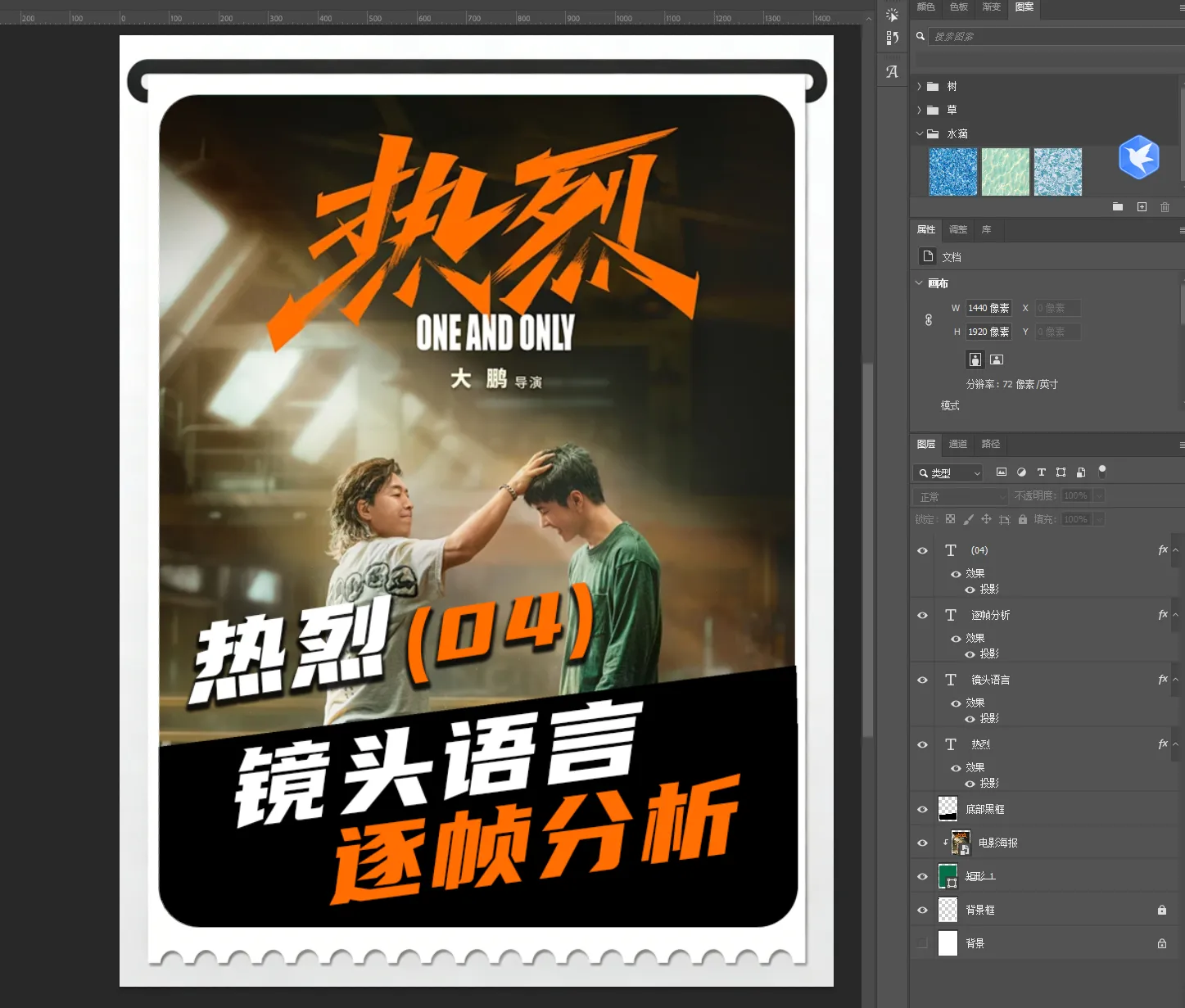Open the 不透明度 opacity dropdown arrow
This screenshot has width=1185, height=1008.
1099,495
